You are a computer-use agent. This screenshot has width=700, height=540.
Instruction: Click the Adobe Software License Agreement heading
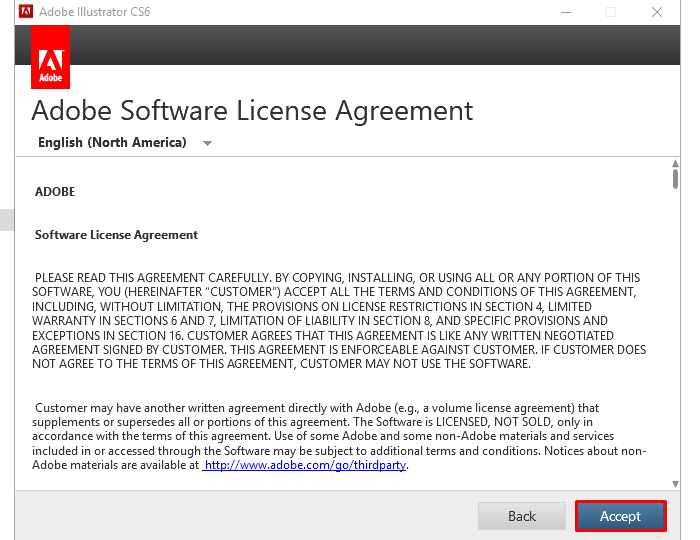click(x=252, y=110)
